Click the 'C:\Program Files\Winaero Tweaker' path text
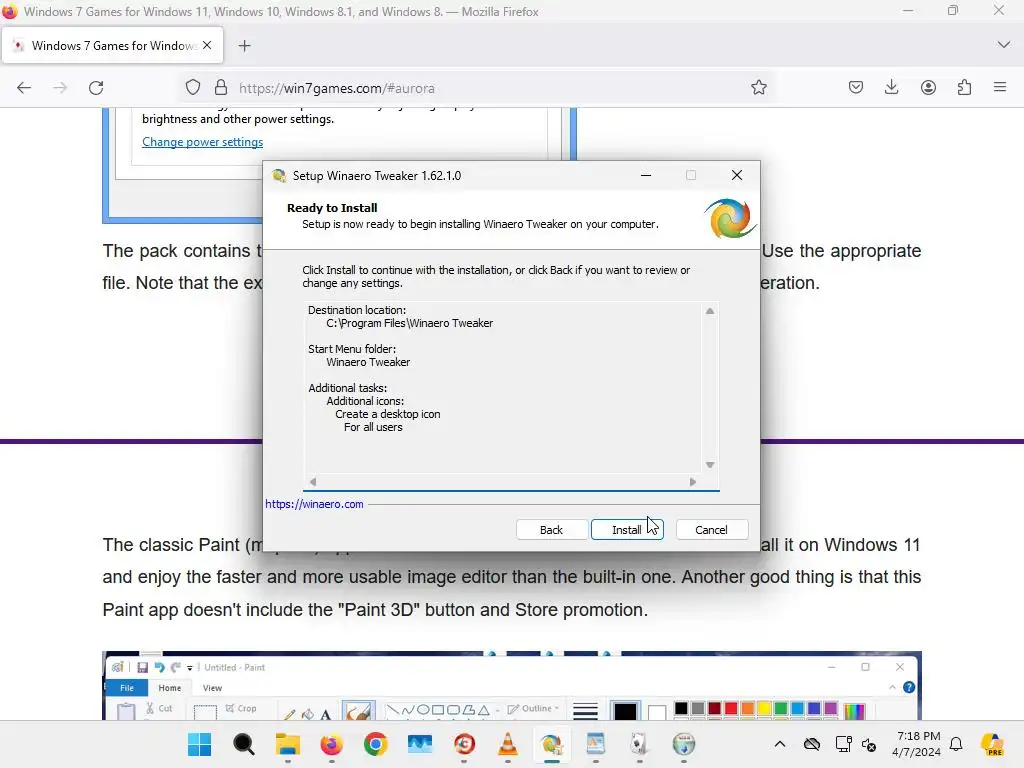The height and width of the screenshot is (768, 1024). (x=409, y=323)
